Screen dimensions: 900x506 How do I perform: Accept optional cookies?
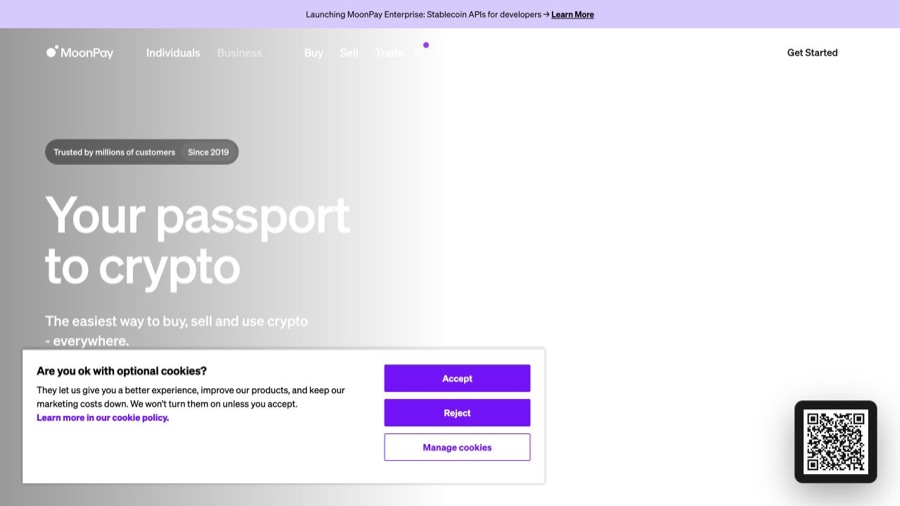[x=457, y=378]
